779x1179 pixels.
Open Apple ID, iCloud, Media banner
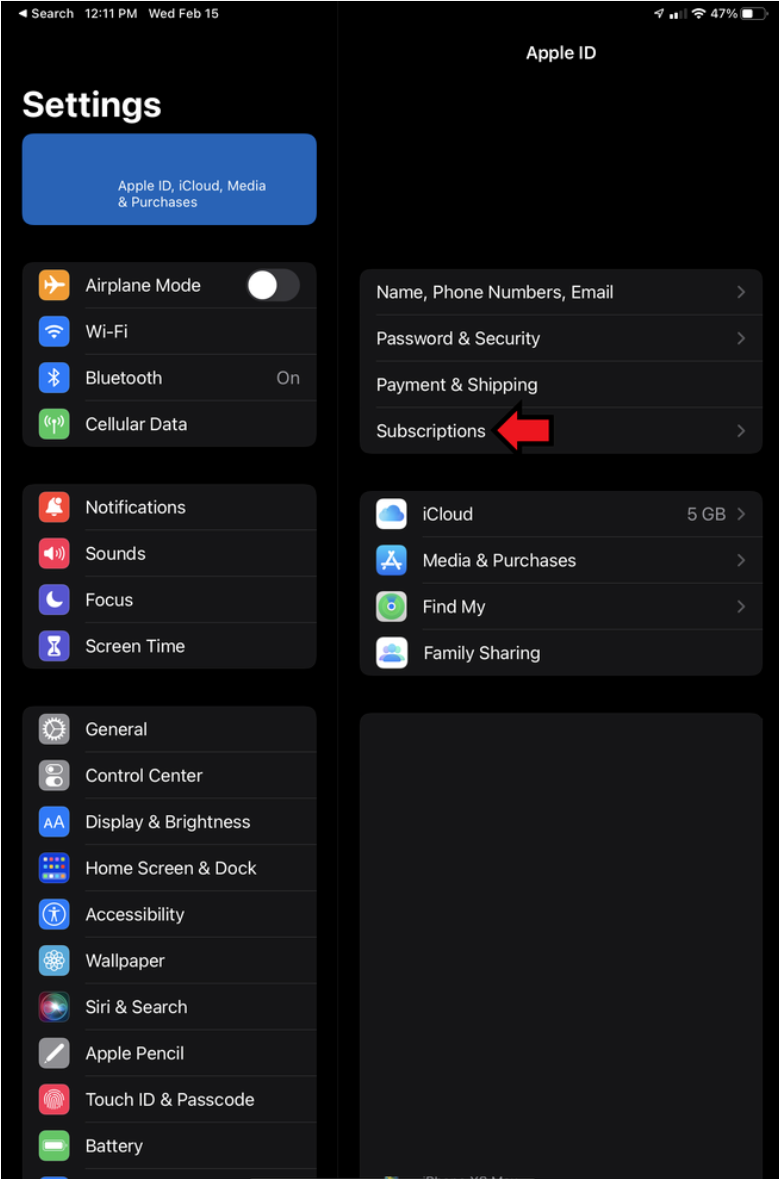pos(169,179)
